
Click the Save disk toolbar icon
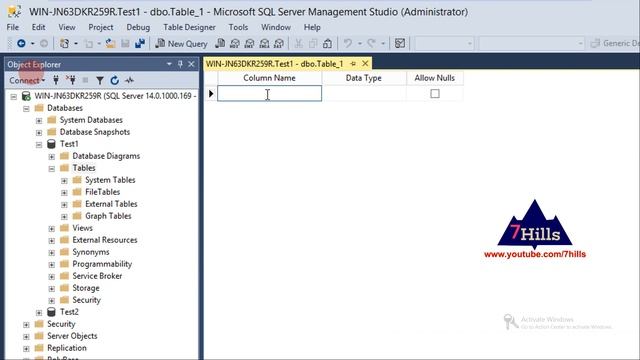coord(125,43)
